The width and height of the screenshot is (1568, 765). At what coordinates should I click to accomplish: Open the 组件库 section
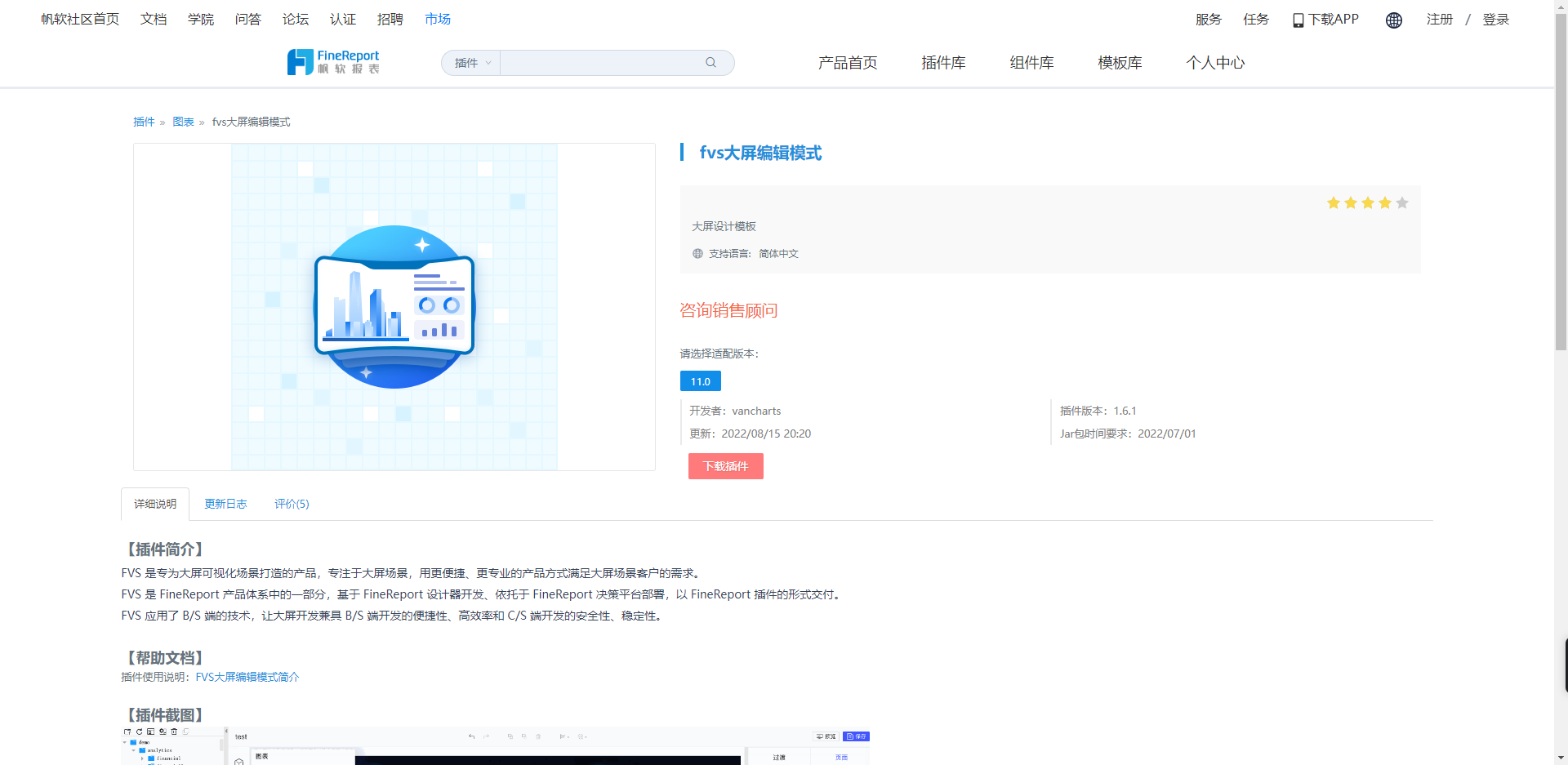click(x=1031, y=63)
